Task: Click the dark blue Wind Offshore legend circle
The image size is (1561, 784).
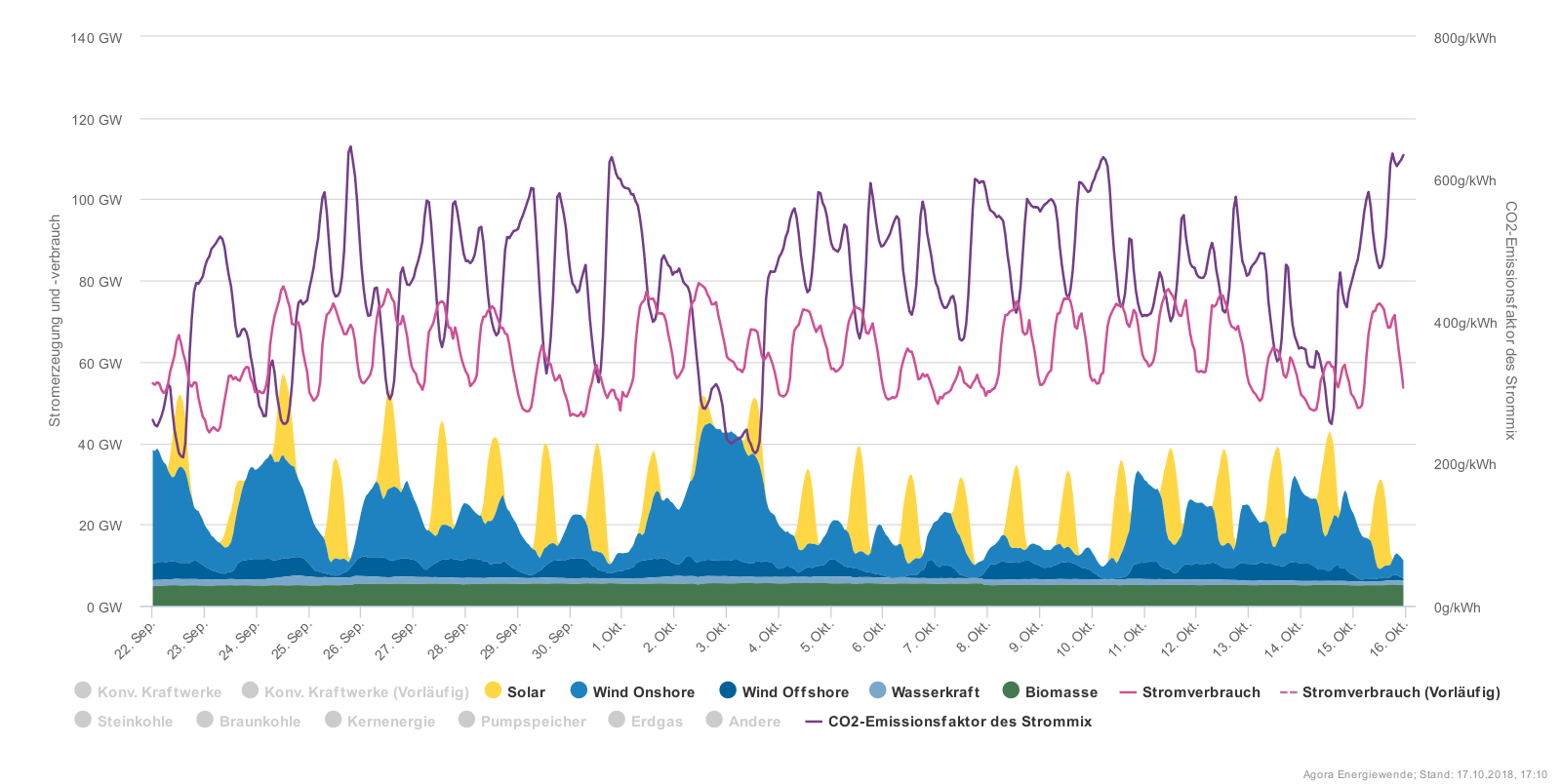Action: 728,690
